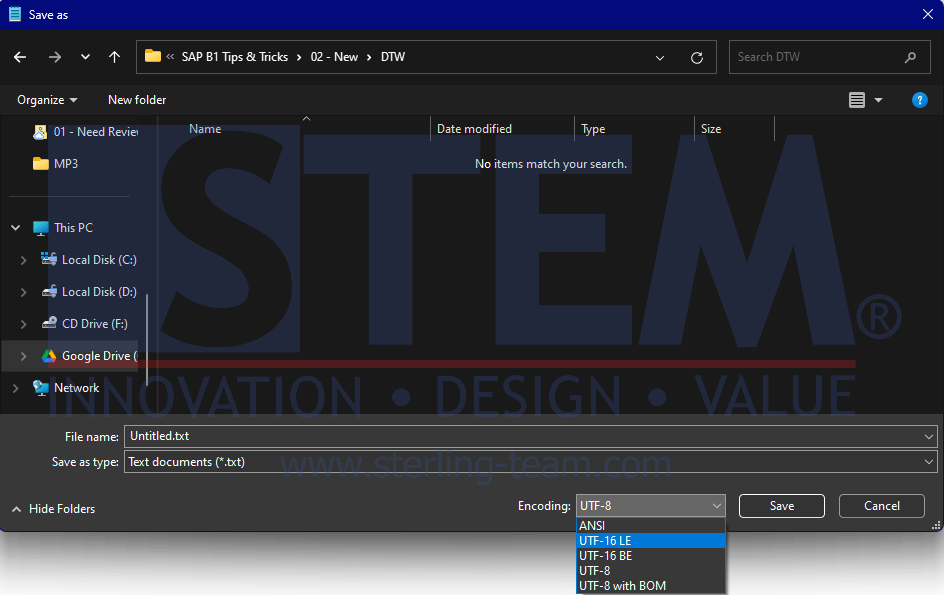Go forward using the right arrow
Screen dimensions: 944x595
click(x=55, y=57)
